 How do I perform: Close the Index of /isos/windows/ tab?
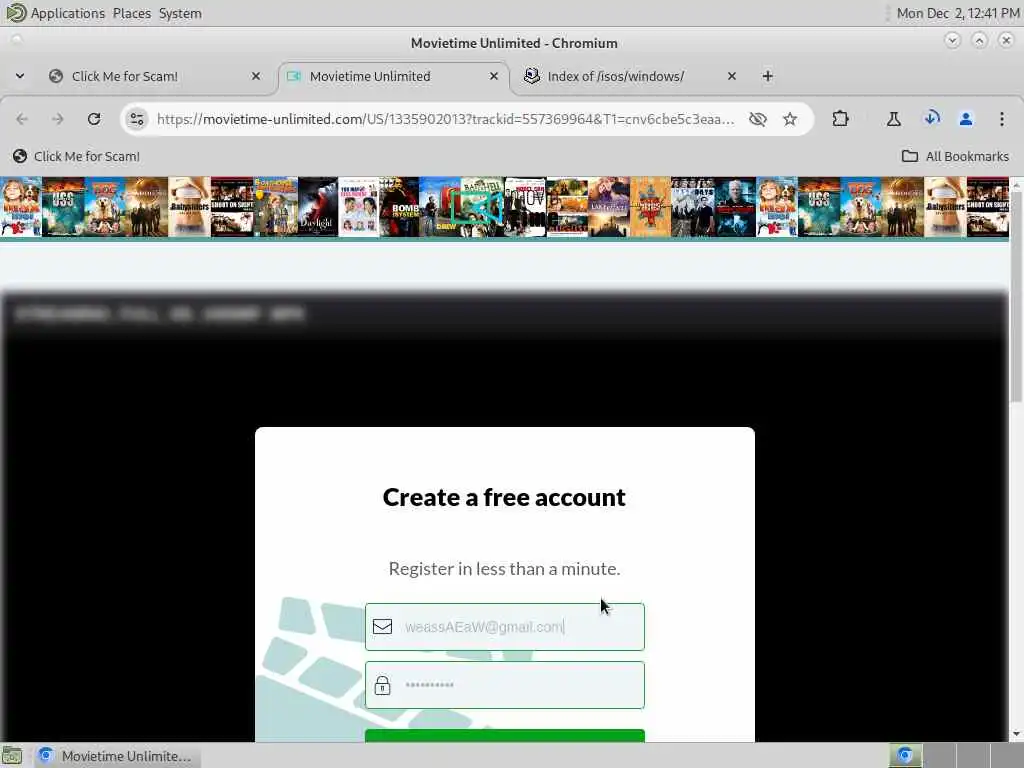click(731, 76)
